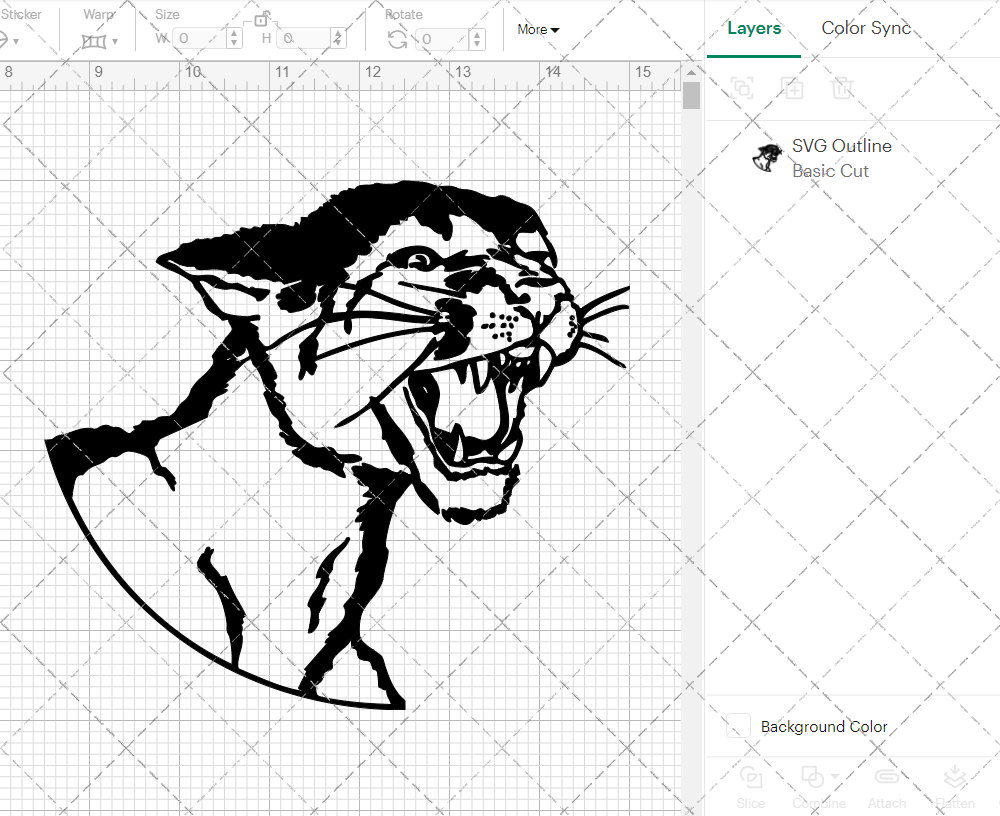Switch to the Layers tab
This screenshot has height=816, width=1000.
[754, 28]
